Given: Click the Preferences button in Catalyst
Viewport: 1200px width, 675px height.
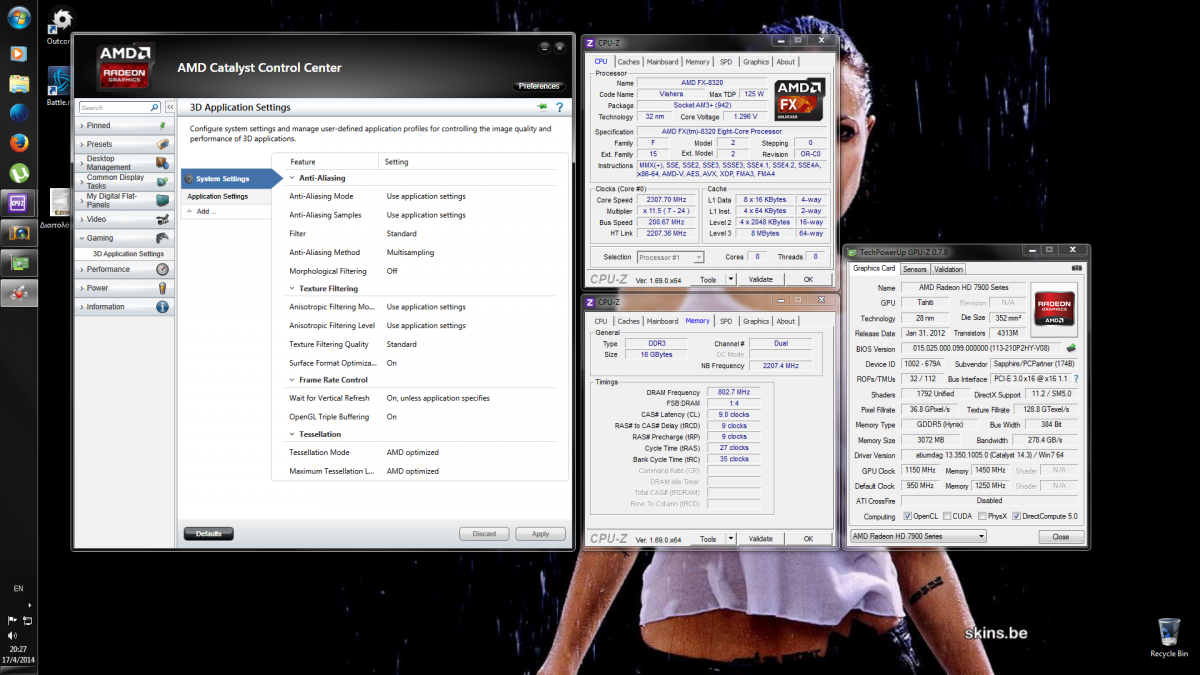Looking at the screenshot, I should coord(539,86).
